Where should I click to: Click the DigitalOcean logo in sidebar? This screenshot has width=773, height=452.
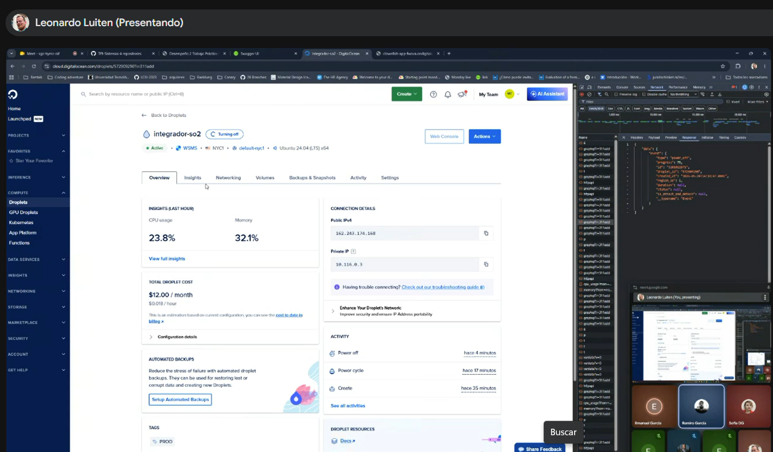(13, 94)
